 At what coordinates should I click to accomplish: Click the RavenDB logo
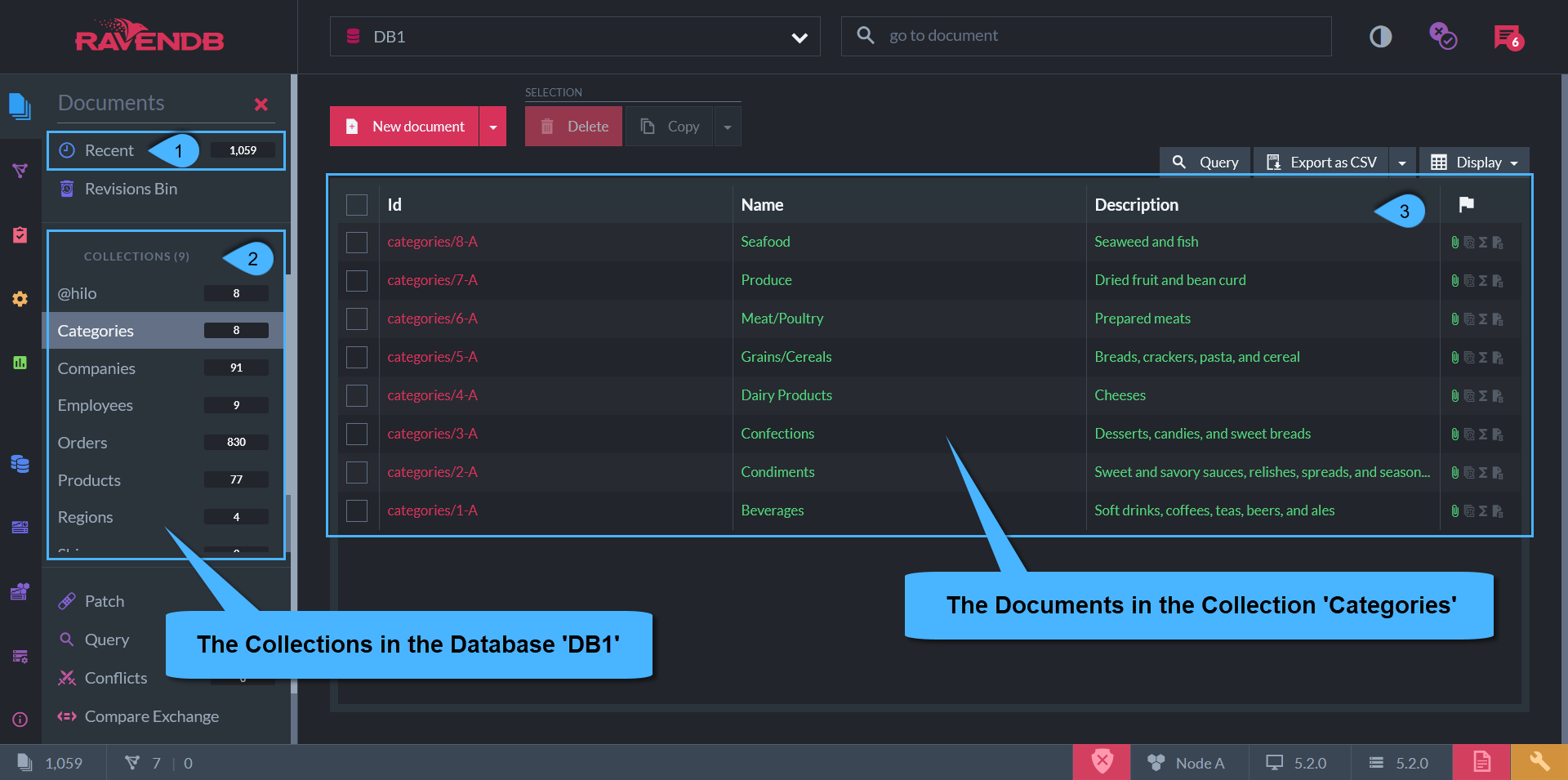(x=149, y=35)
